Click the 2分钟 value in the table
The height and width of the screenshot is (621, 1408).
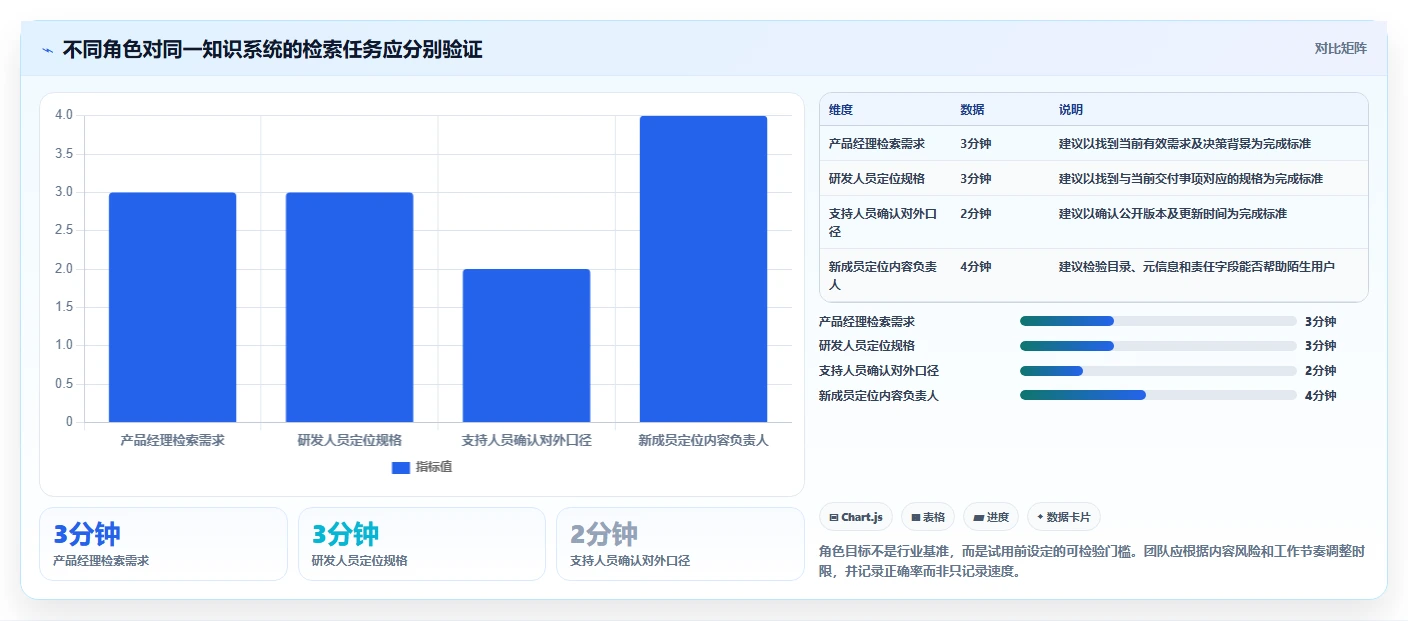[976, 214]
